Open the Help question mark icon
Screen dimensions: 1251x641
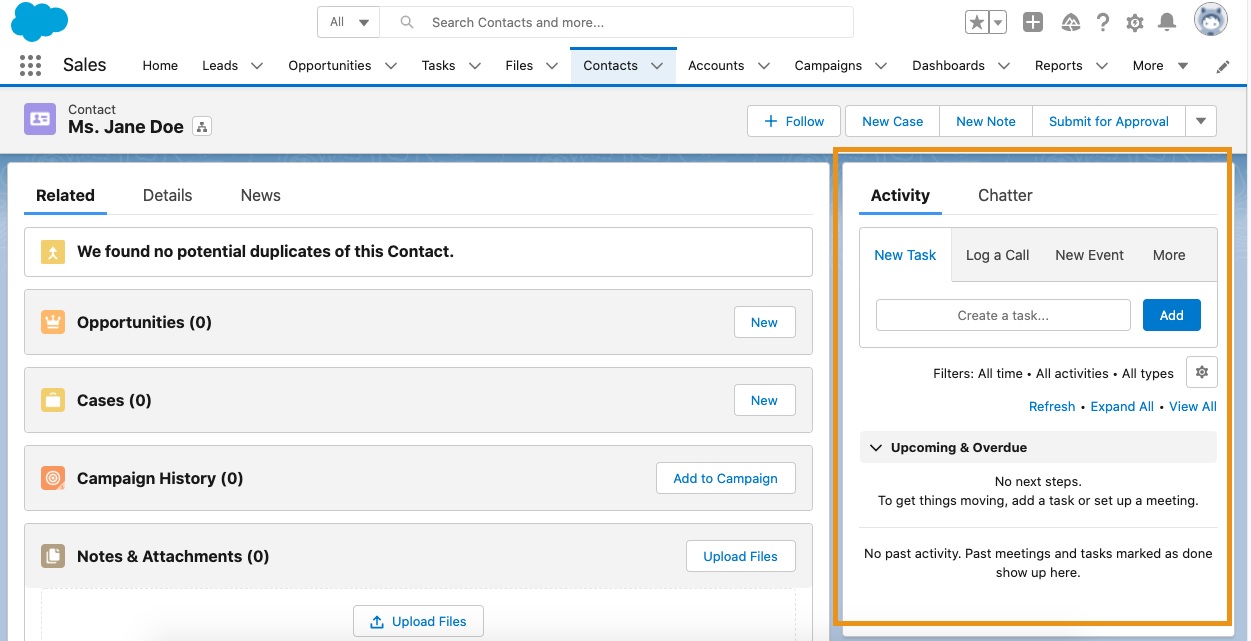[1102, 22]
